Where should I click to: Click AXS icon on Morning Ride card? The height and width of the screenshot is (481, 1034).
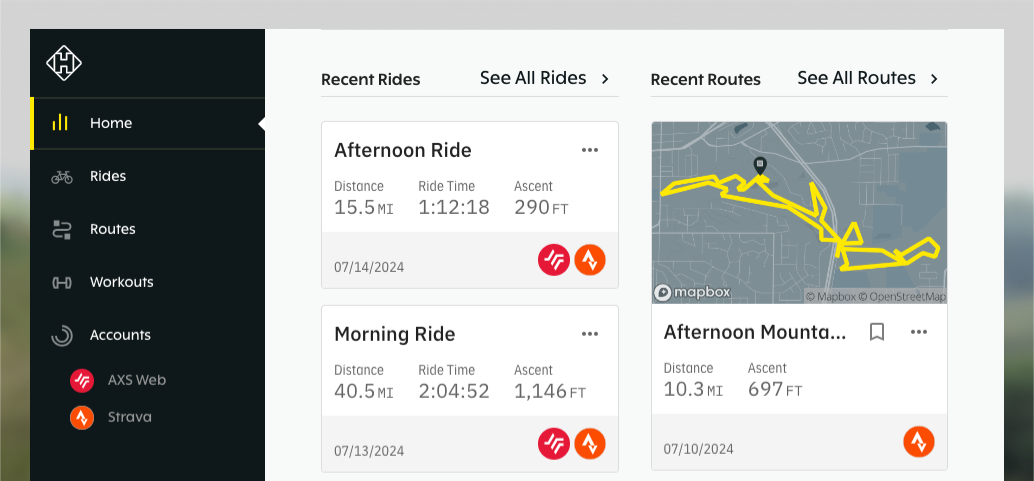click(554, 443)
